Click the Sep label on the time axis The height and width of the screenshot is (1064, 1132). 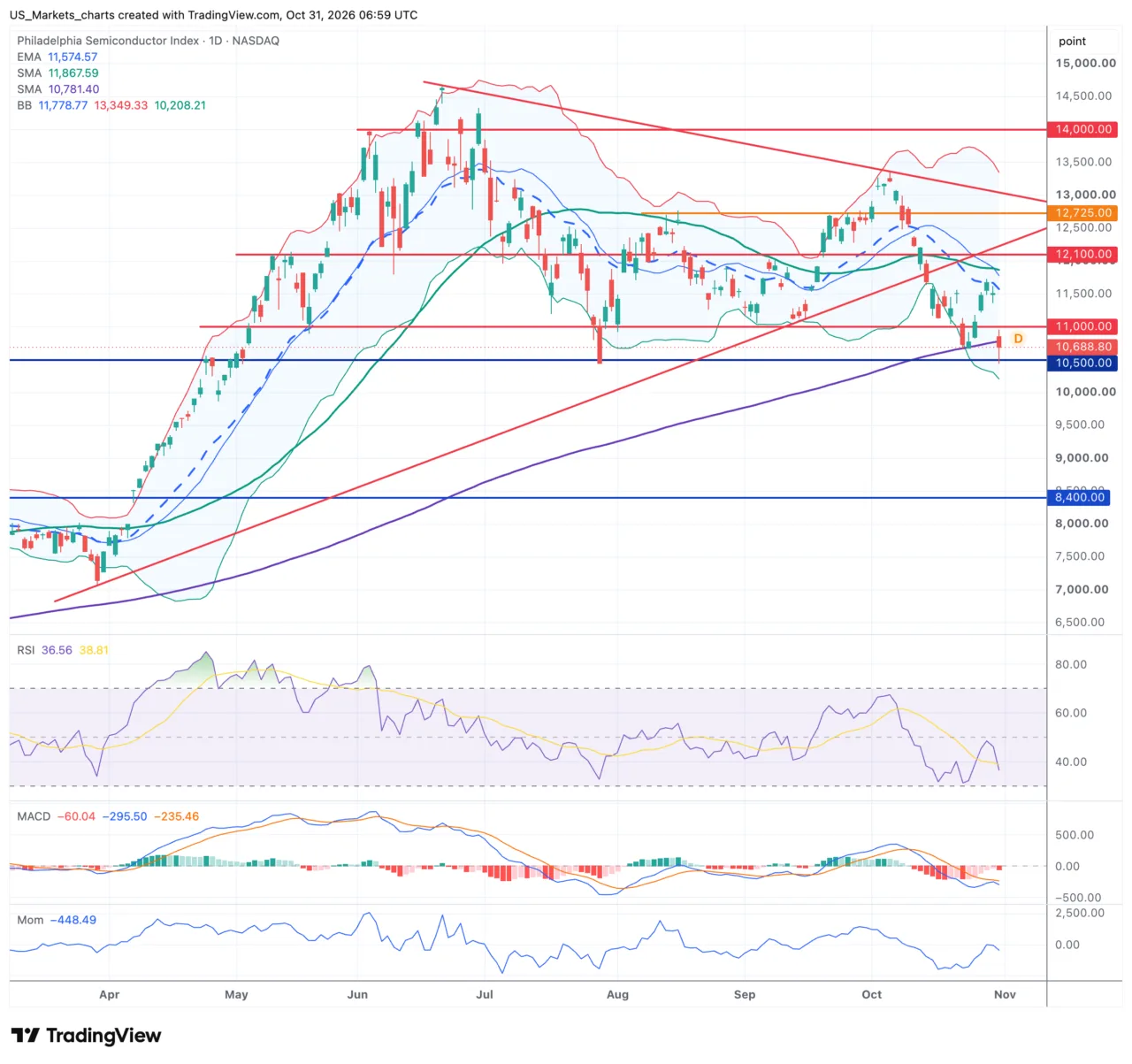click(x=745, y=995)
